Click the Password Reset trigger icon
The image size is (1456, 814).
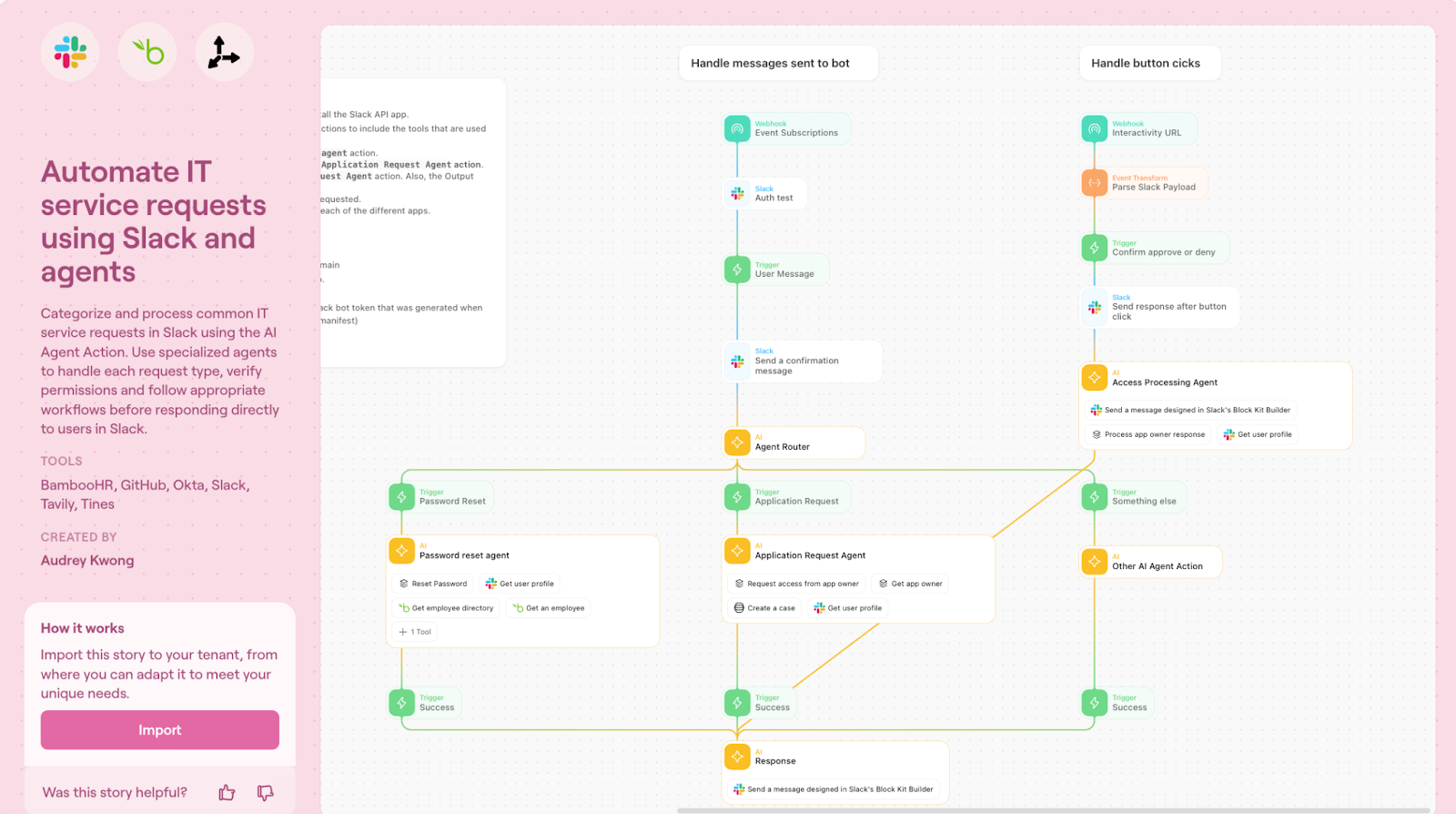pos(401,497)
